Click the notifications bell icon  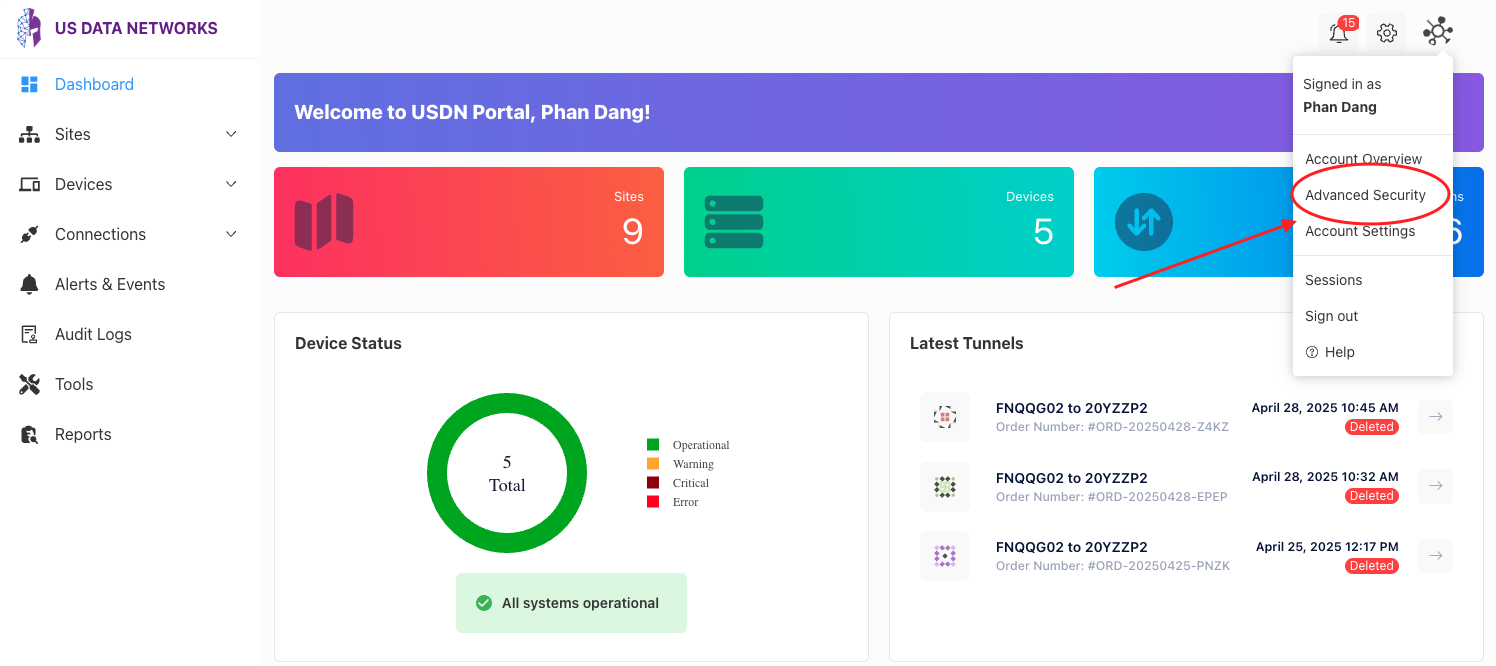(1338, 33)
